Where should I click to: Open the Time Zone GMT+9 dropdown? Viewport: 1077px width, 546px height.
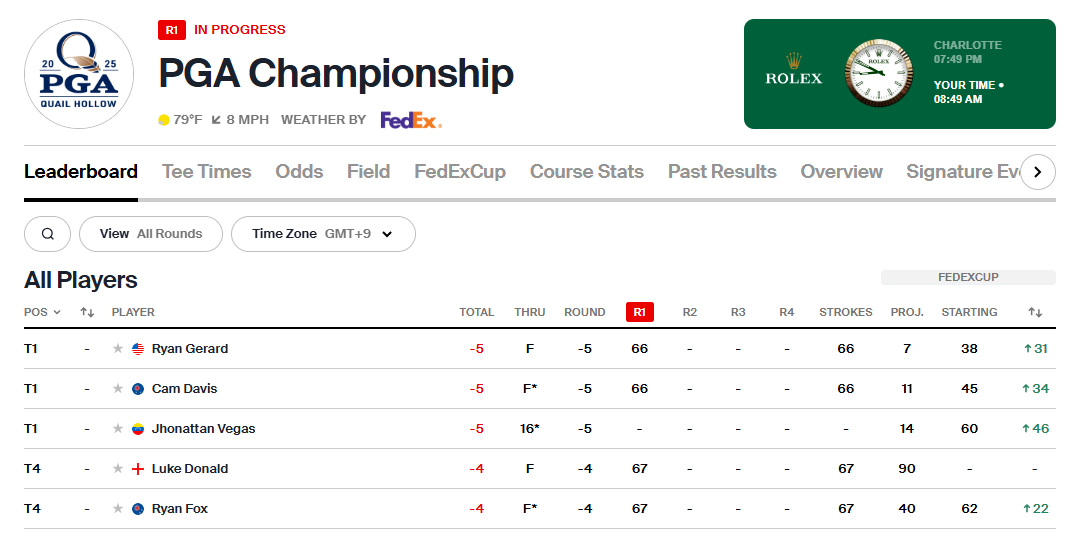(324, 234)
